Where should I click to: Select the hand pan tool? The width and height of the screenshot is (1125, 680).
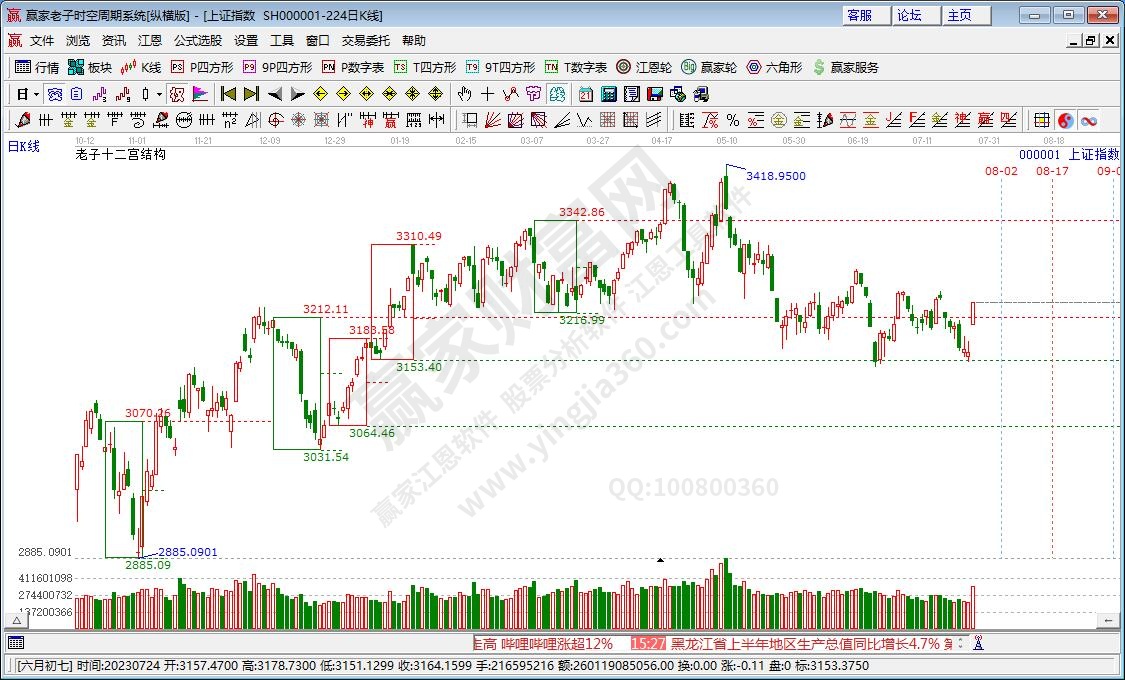pos(464,94)
